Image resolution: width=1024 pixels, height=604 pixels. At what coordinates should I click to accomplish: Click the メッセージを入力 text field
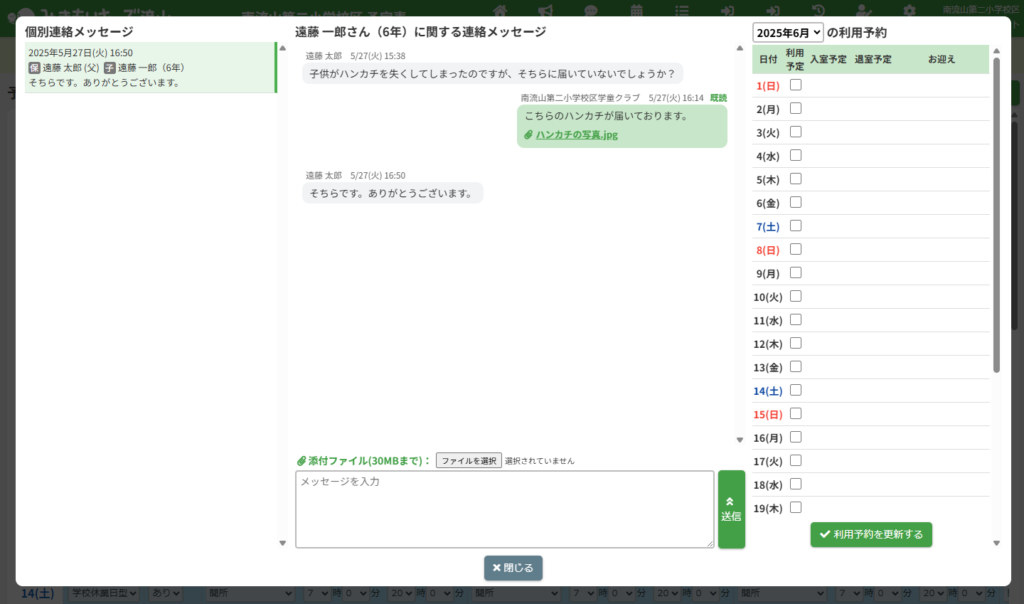coord(504,509)
